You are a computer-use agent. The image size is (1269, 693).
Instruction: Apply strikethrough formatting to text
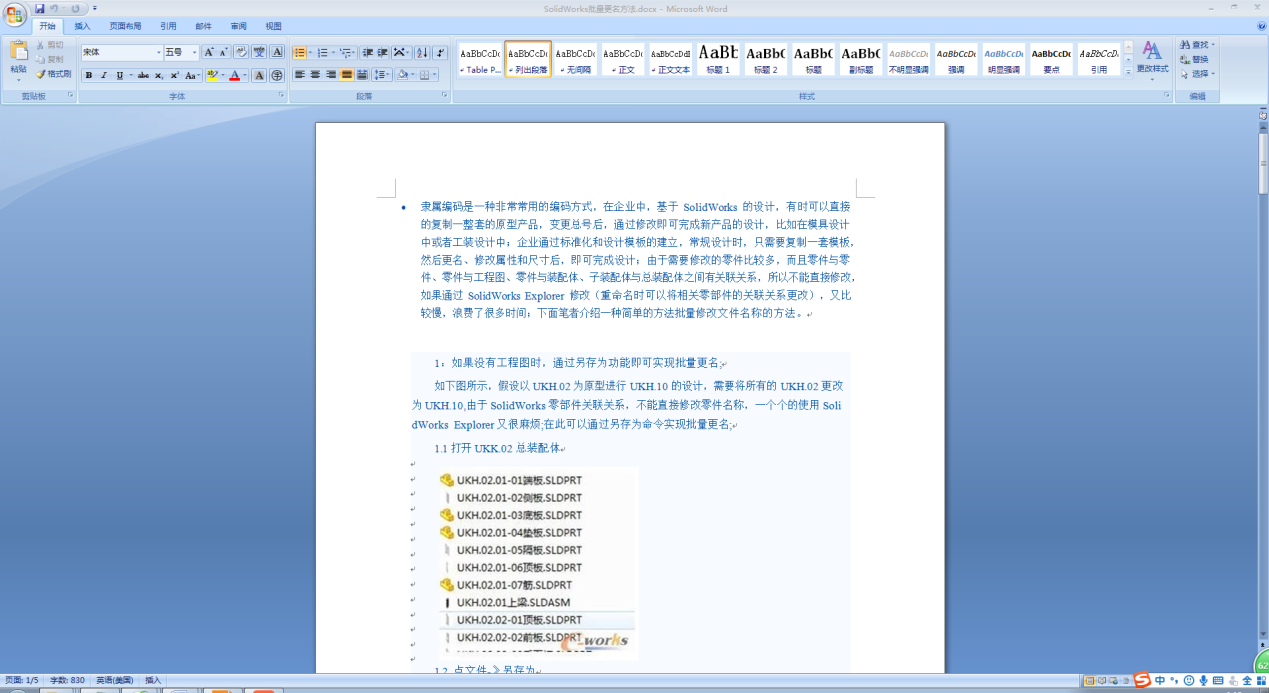tap(144, 75)
